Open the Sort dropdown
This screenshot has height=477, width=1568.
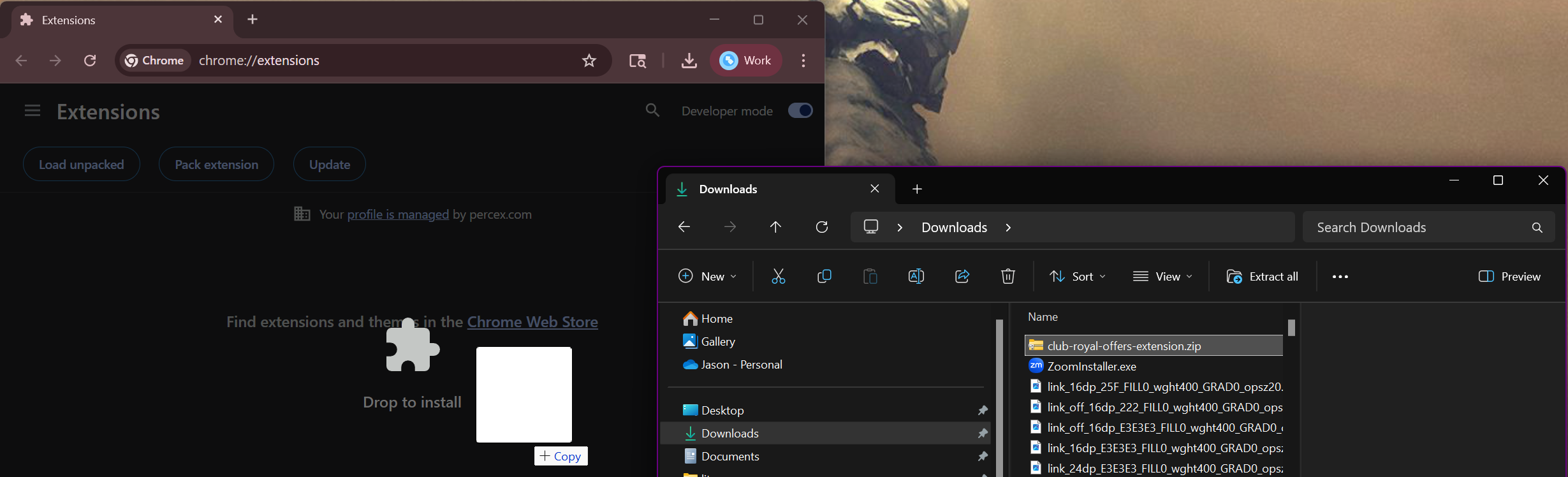point(1078,276)
